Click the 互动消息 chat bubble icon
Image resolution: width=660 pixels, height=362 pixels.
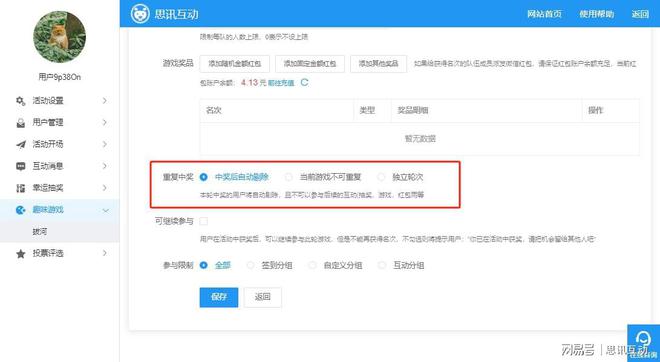click(x=20, y=166)
